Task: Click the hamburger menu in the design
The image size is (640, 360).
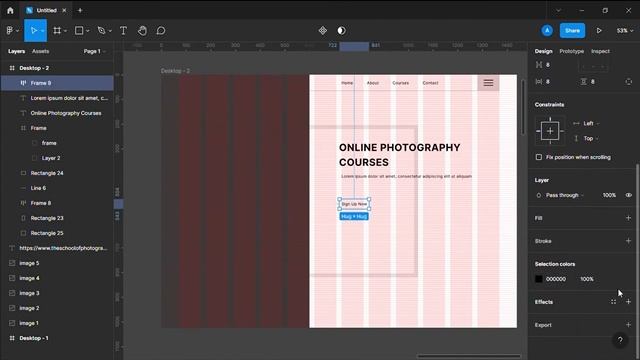Action: tap(488, 83)
